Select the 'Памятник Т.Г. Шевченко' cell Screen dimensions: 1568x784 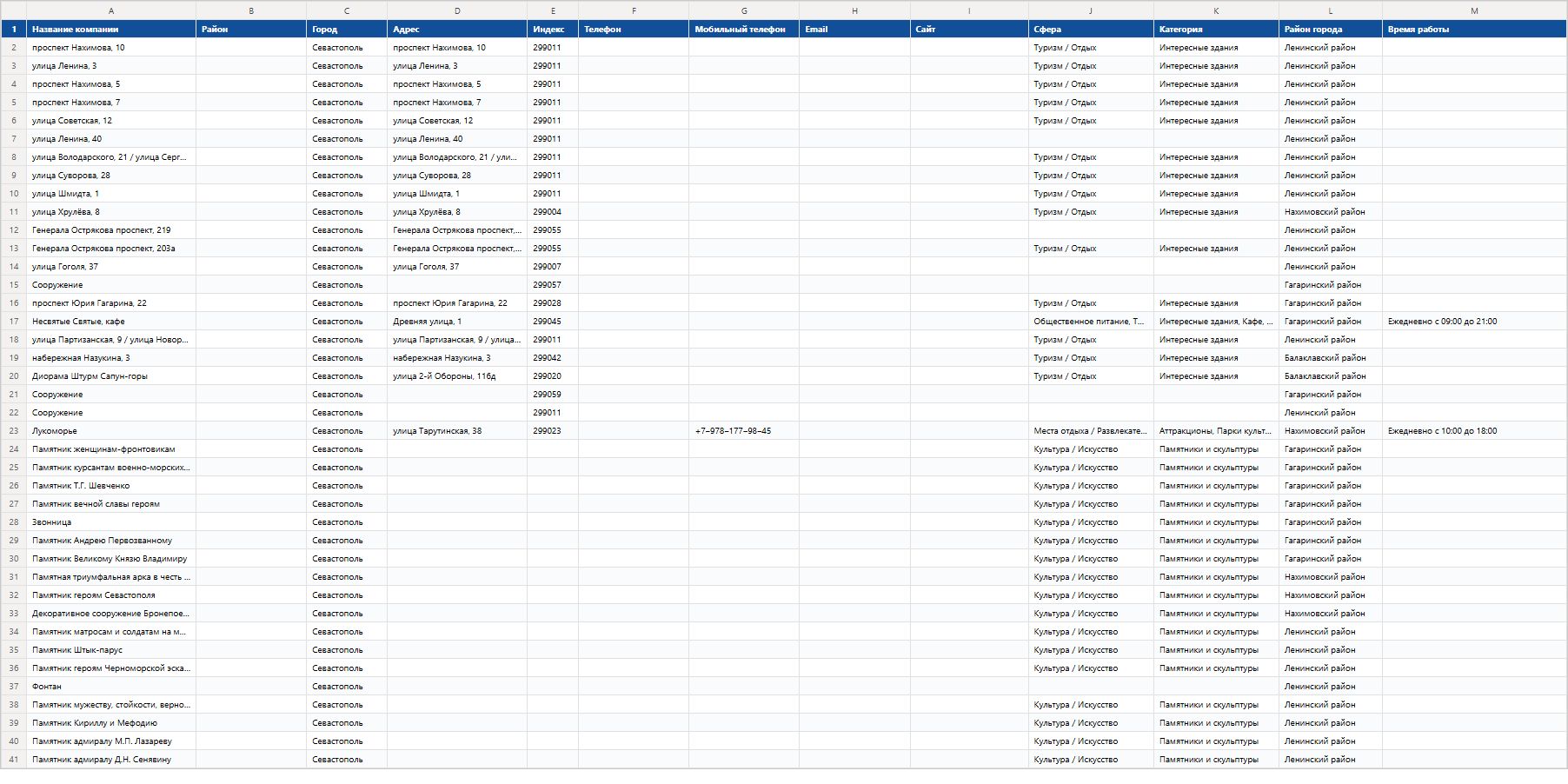tap(111, 486)
